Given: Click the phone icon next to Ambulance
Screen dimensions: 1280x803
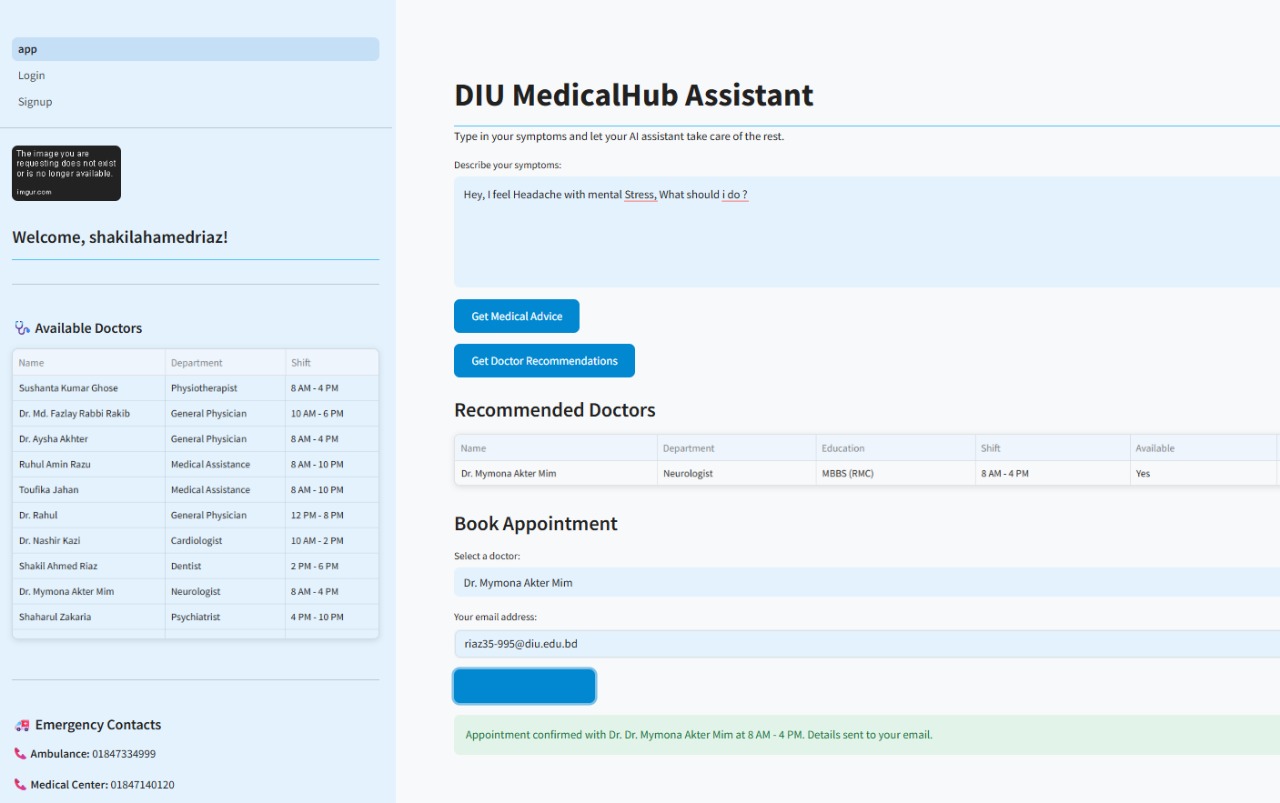Looking at the screenshot, I should (x=20, y=754).
